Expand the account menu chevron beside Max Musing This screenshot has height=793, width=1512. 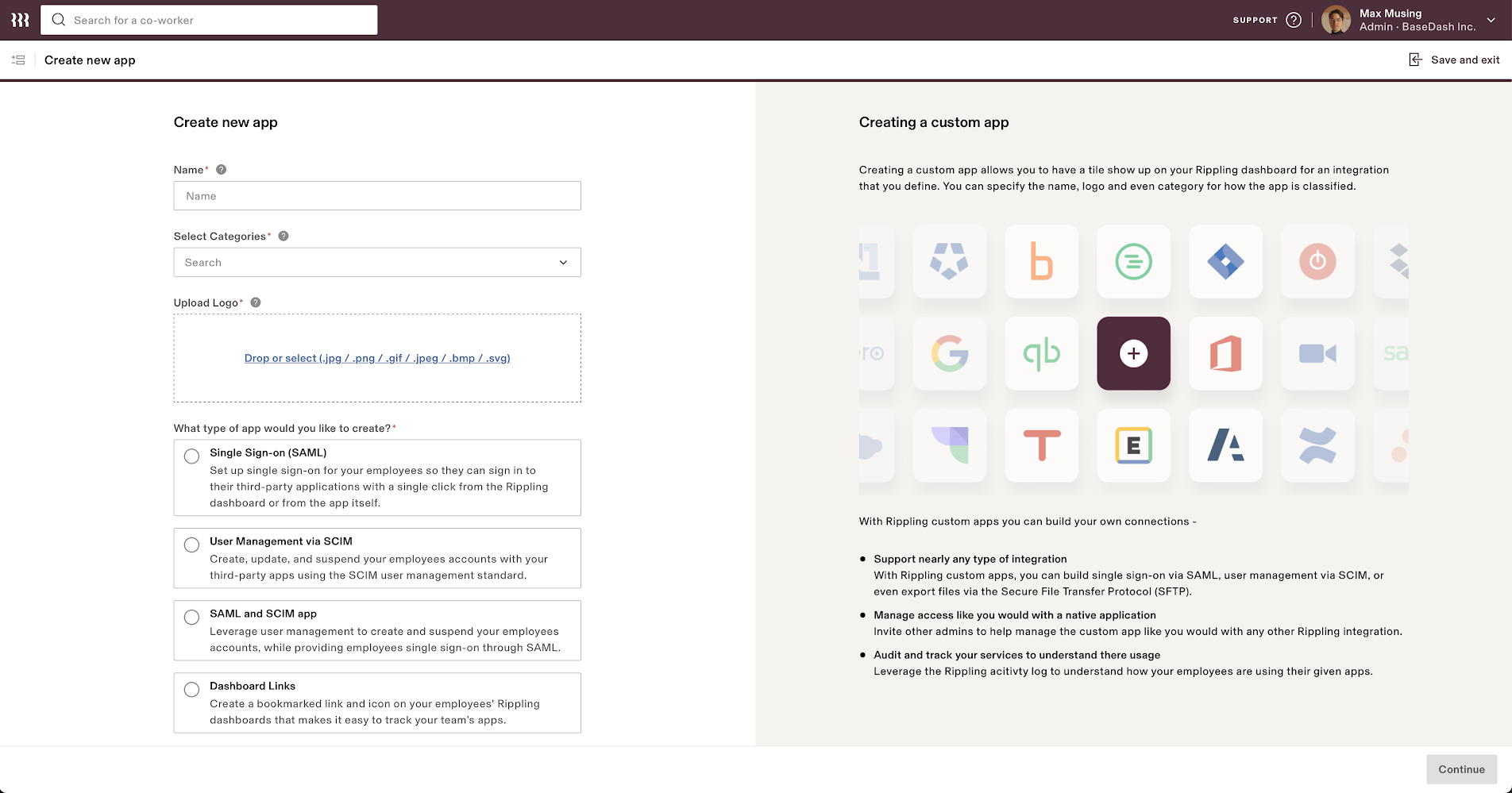1491,19
